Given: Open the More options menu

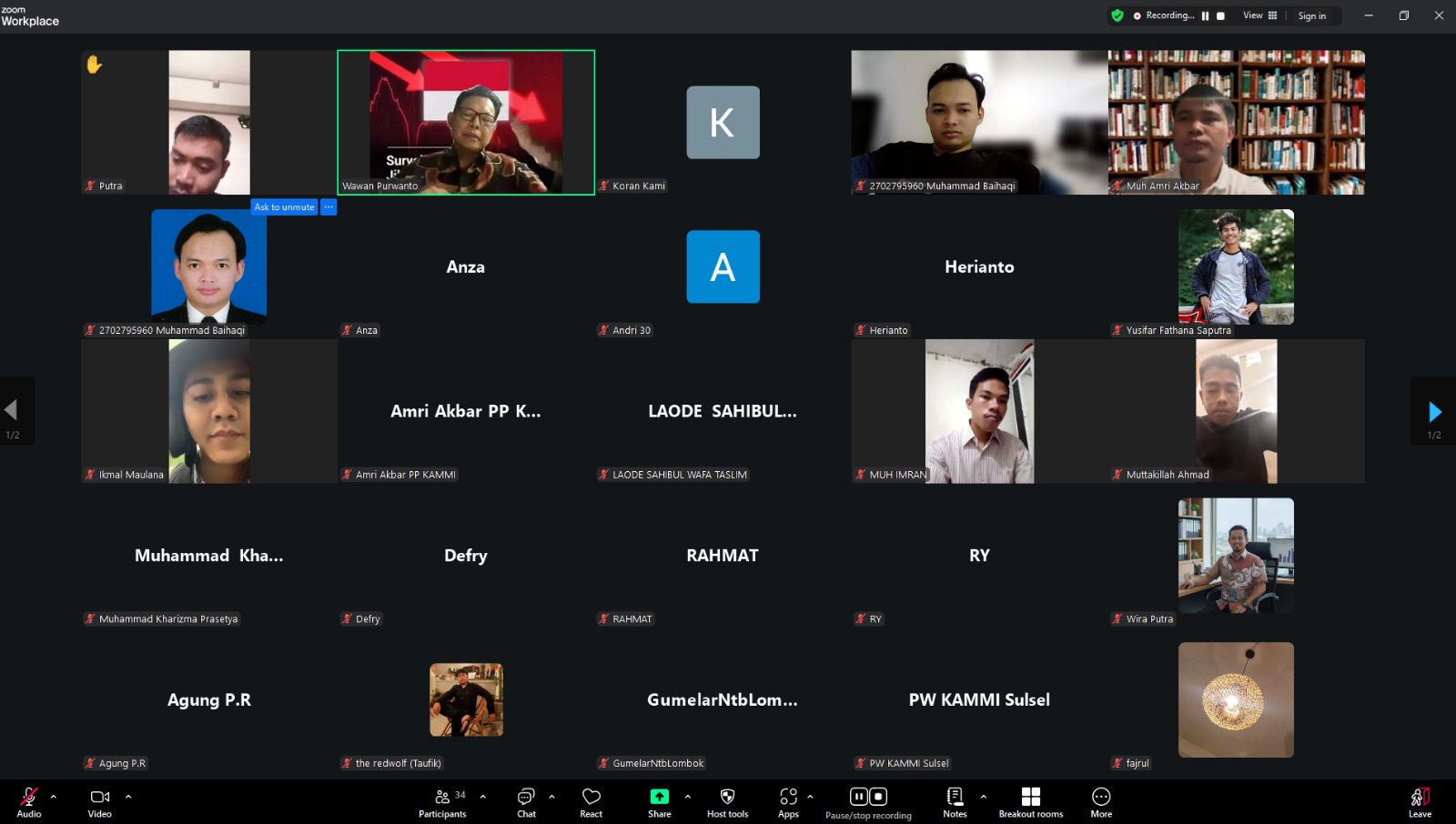Looking at the screenshot, I should tap(1101, 802).
